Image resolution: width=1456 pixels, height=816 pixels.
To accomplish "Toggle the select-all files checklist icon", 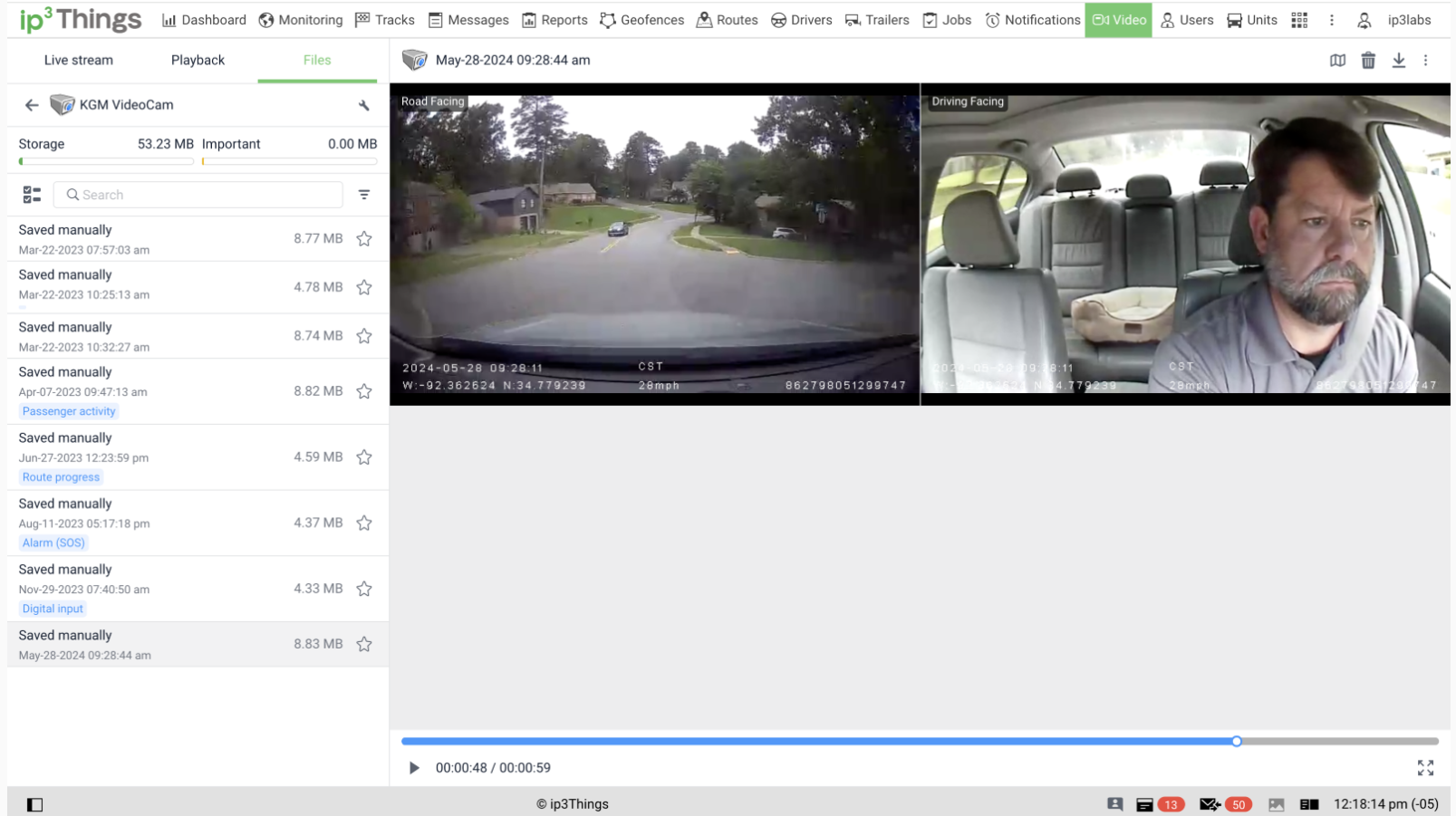I will 33,195.
